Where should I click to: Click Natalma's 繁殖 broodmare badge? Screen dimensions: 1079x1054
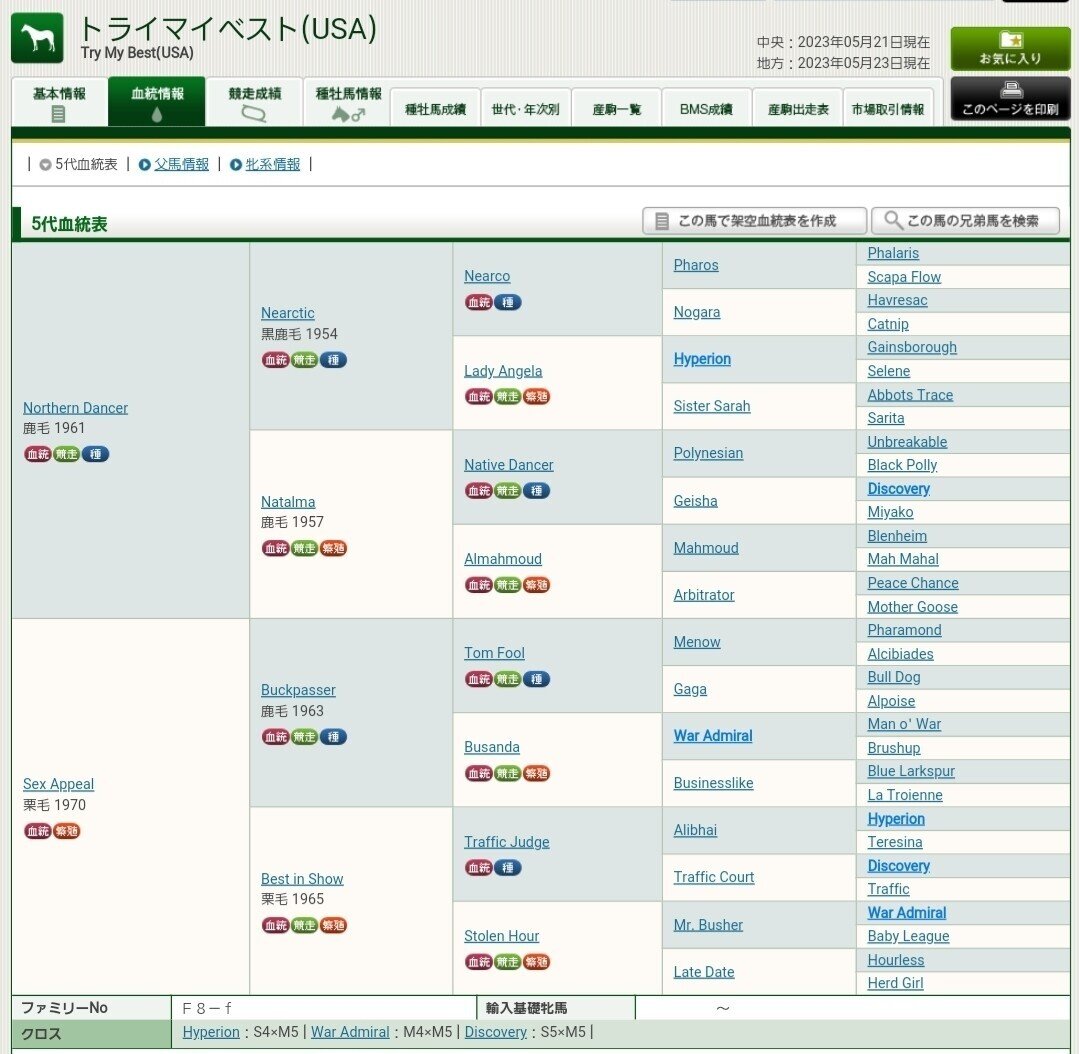coord(333,548)
